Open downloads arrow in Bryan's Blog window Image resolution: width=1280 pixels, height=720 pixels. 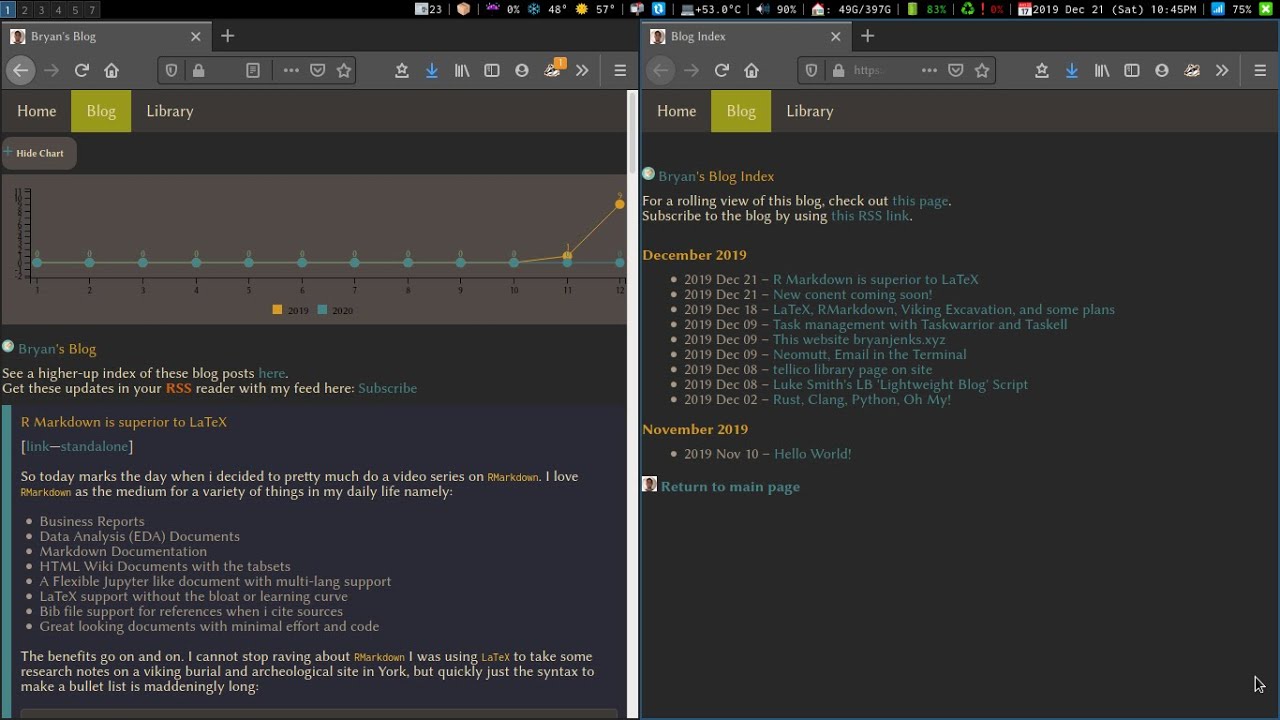[432, 71]
